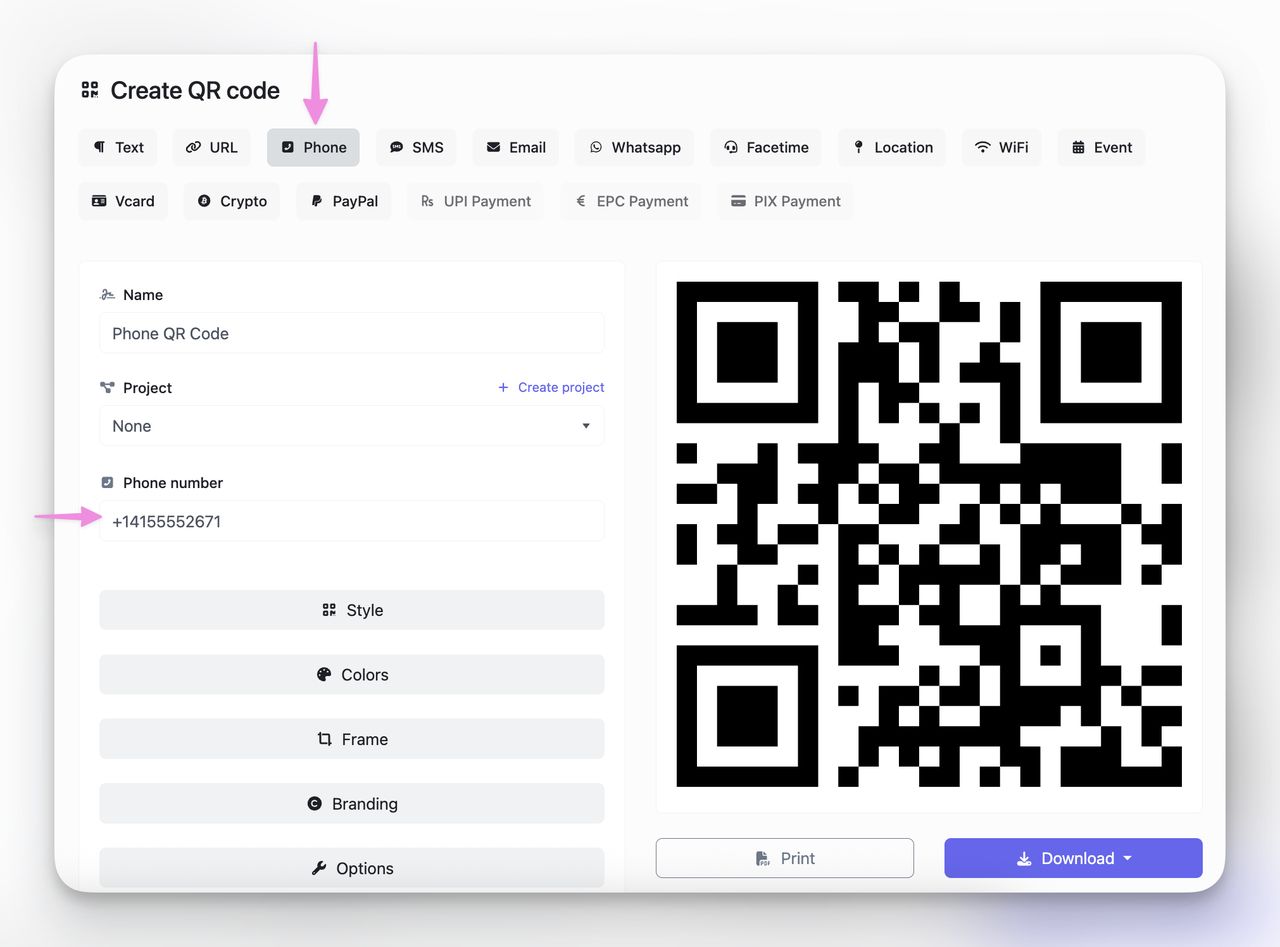Open the Project dropdown showing None
Viewport: 1280px width, 947px height.
tap(352, 426)
